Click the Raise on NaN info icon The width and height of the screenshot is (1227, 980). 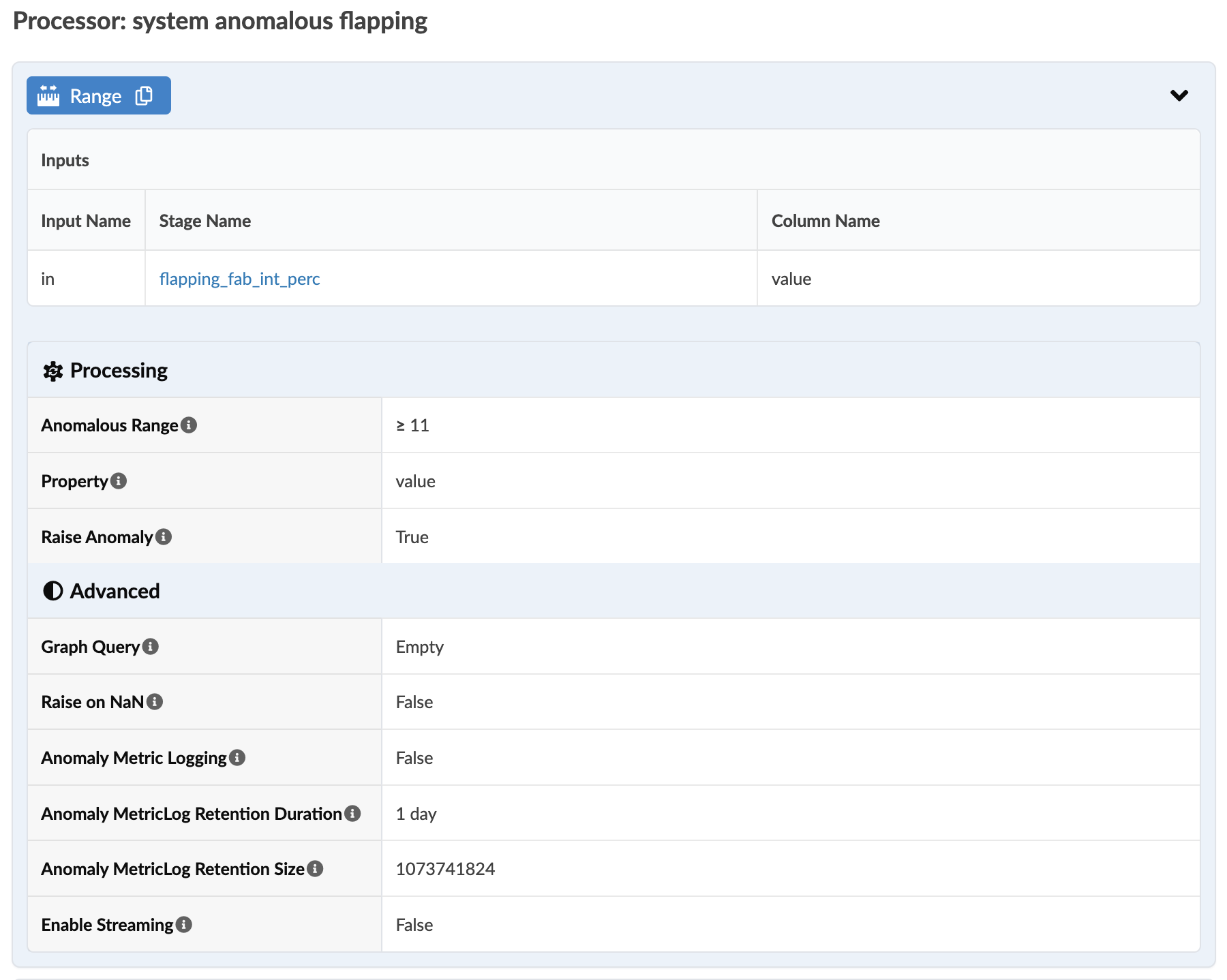pos(155,702)
